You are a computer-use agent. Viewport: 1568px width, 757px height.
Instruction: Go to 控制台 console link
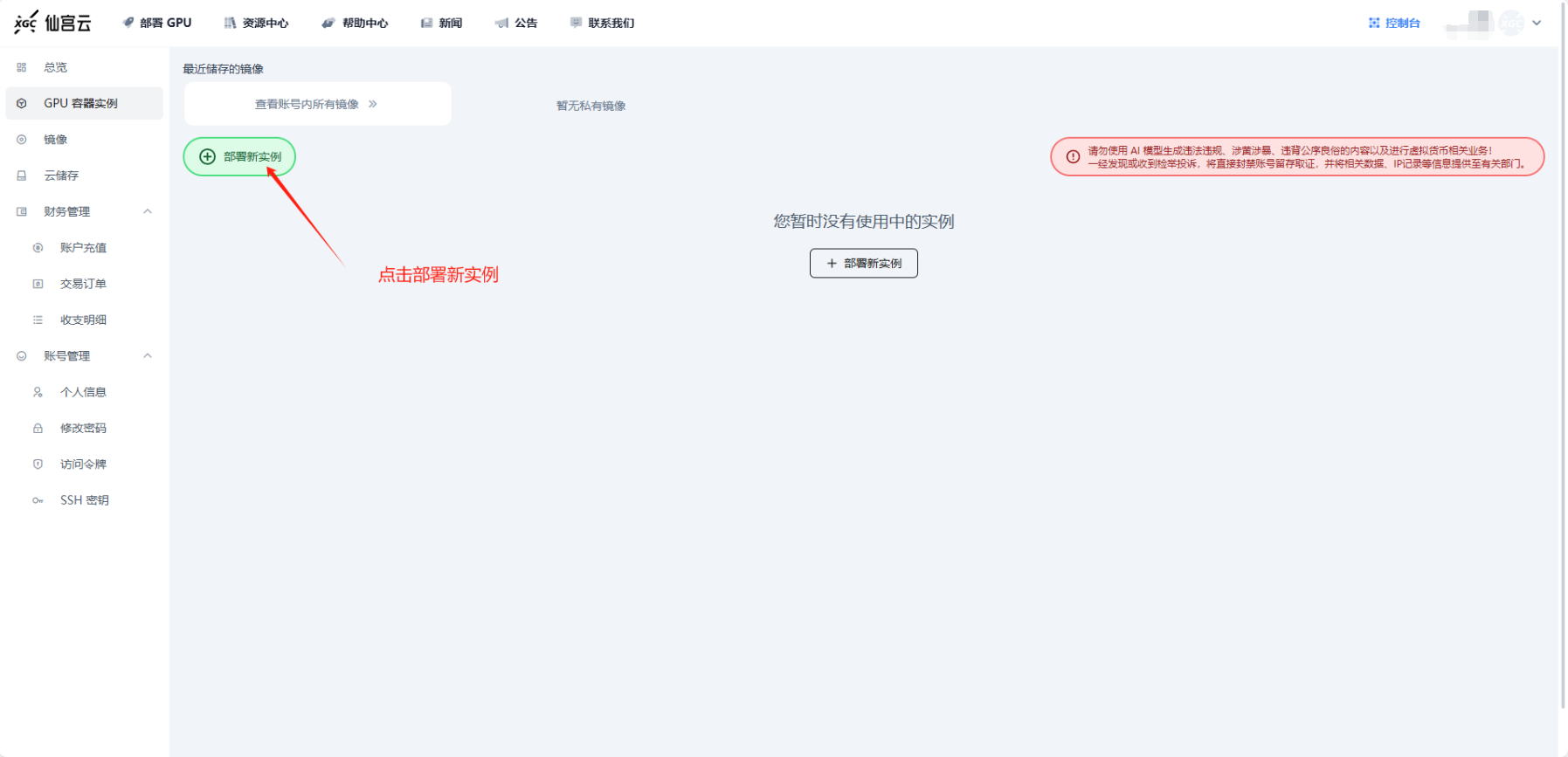(1394, 23)
